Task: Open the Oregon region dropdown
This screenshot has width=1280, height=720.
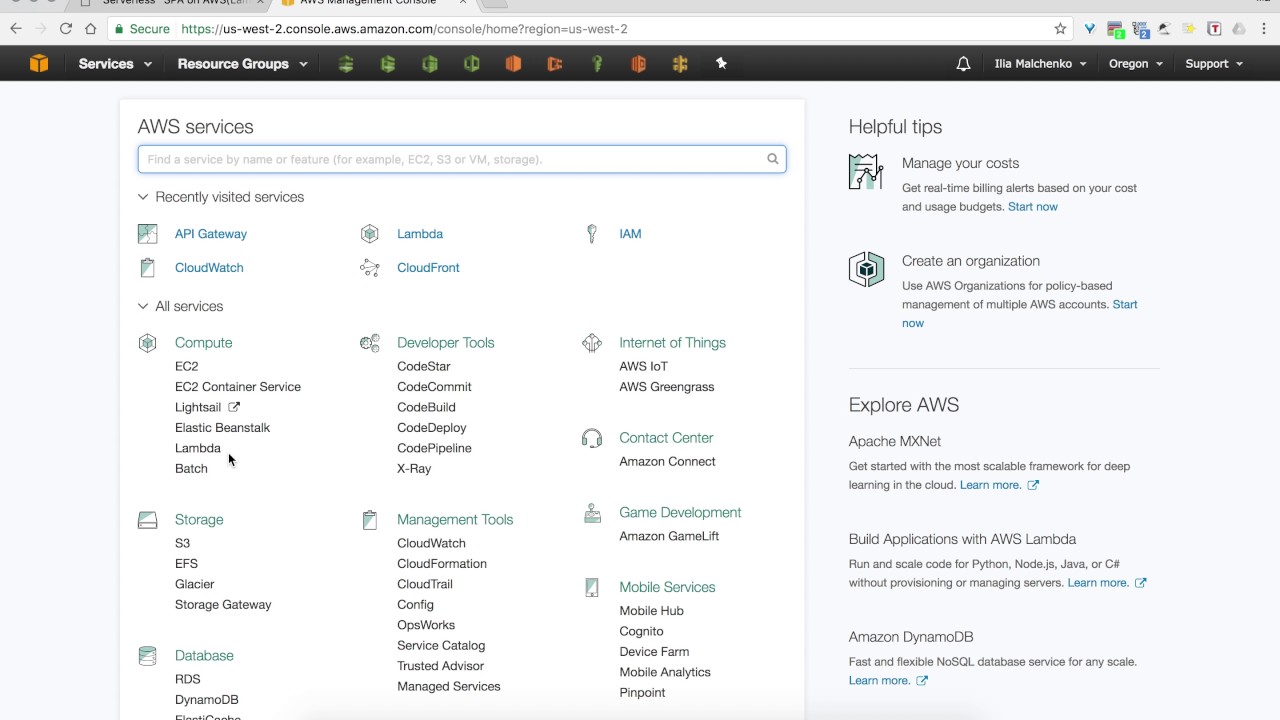Action: point(1136,64)
